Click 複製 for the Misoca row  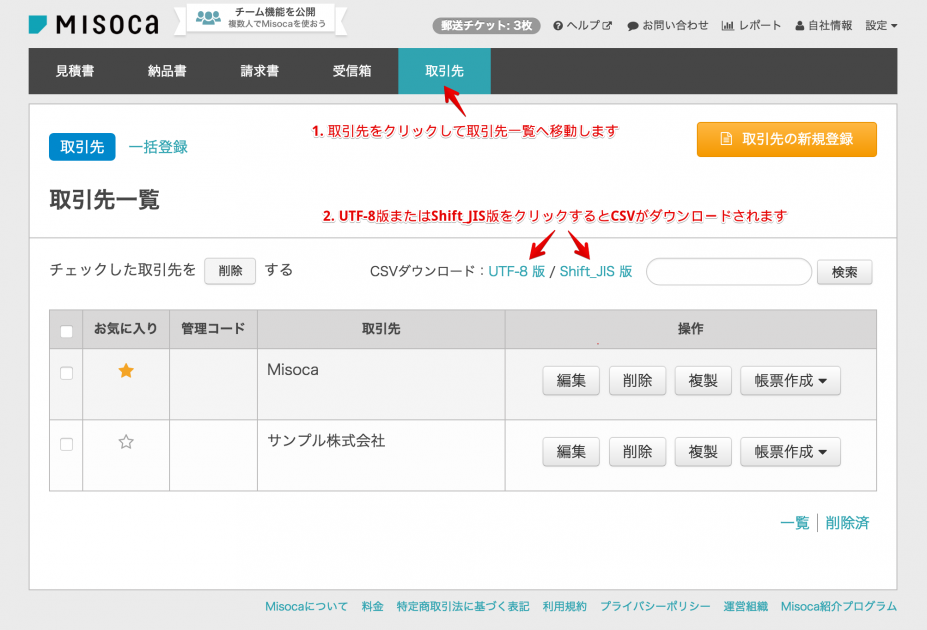703,381
